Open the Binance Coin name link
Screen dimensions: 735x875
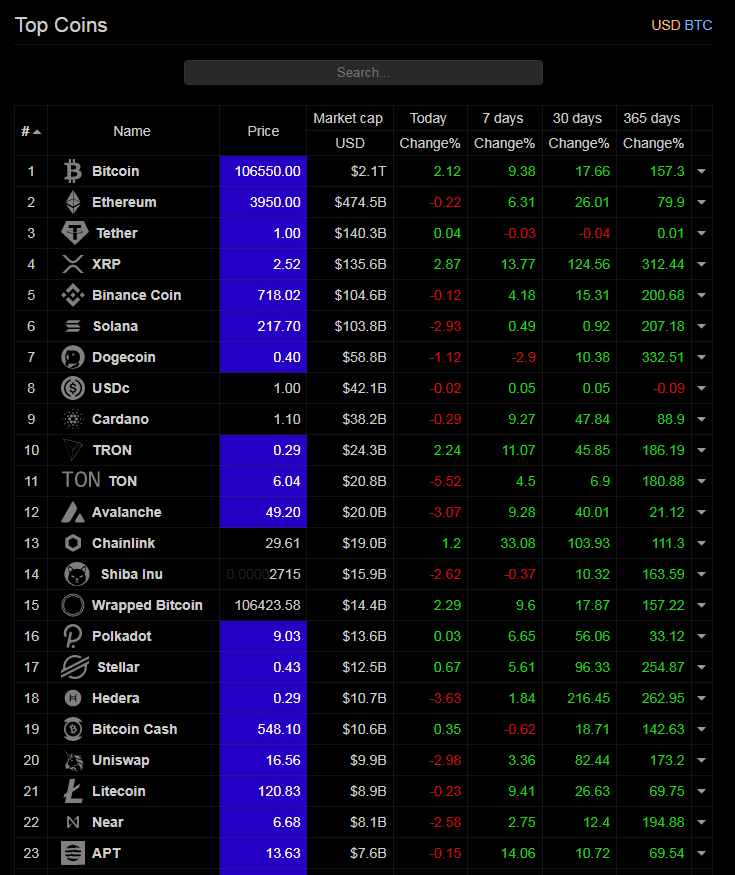[x=137, y=295]
